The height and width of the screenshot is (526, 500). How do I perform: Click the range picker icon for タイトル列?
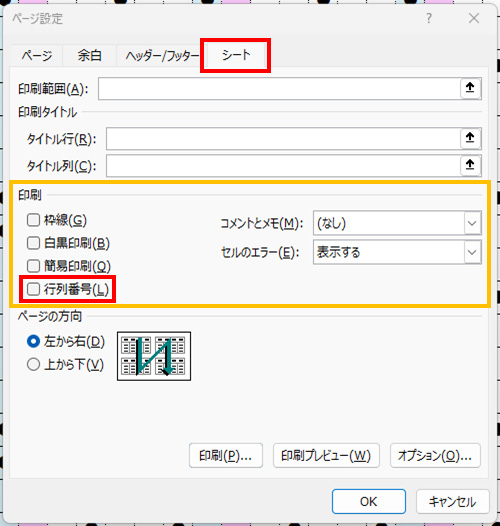click(x=470, y=165)
